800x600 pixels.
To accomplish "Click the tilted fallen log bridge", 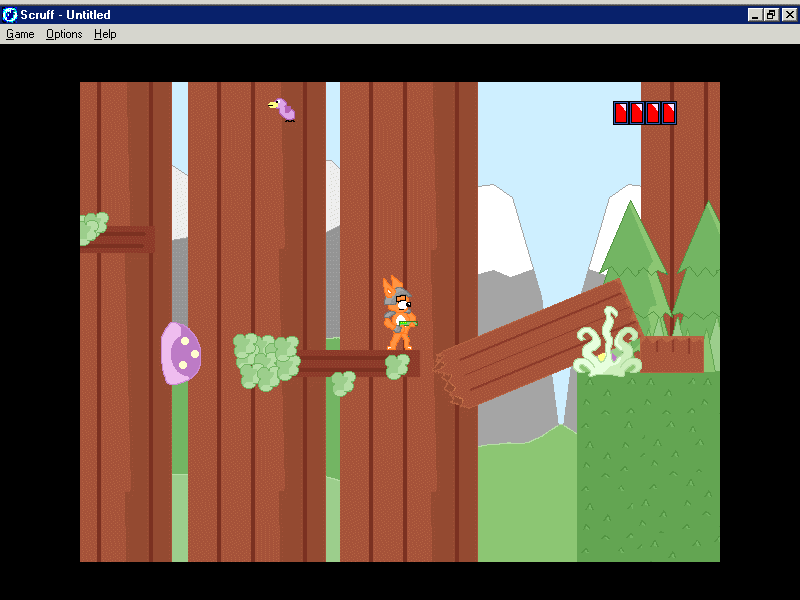I will (x=535, y=344).
